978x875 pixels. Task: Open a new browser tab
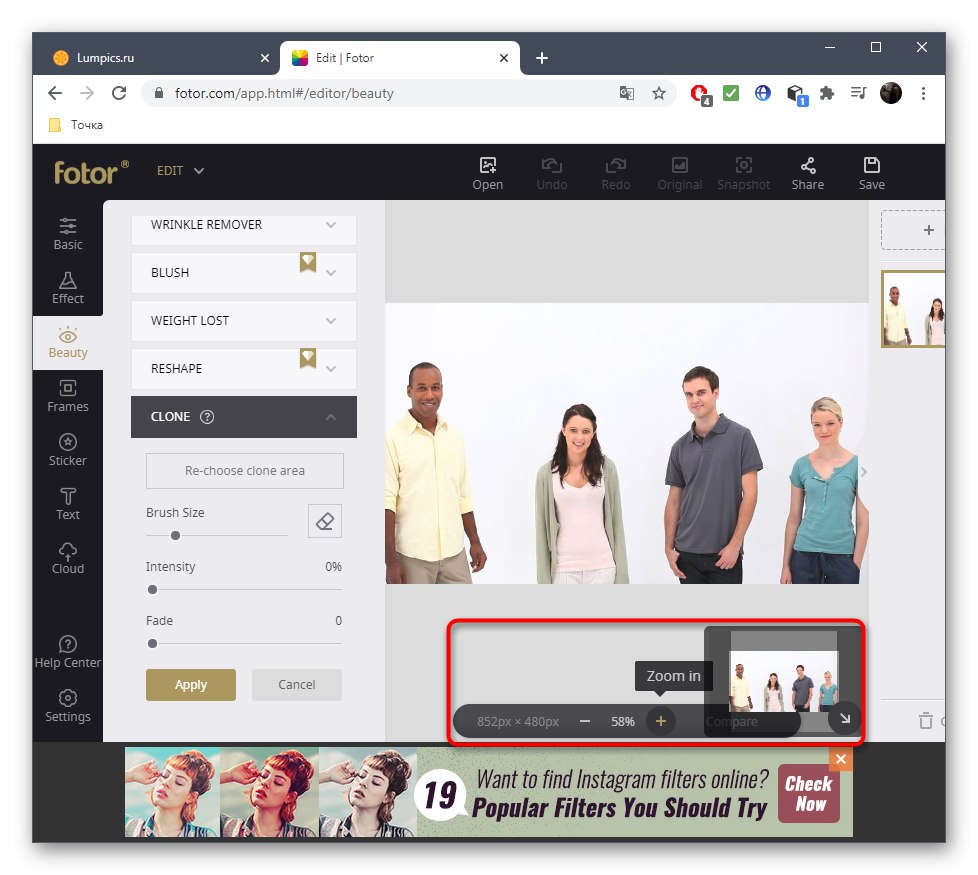542,58
